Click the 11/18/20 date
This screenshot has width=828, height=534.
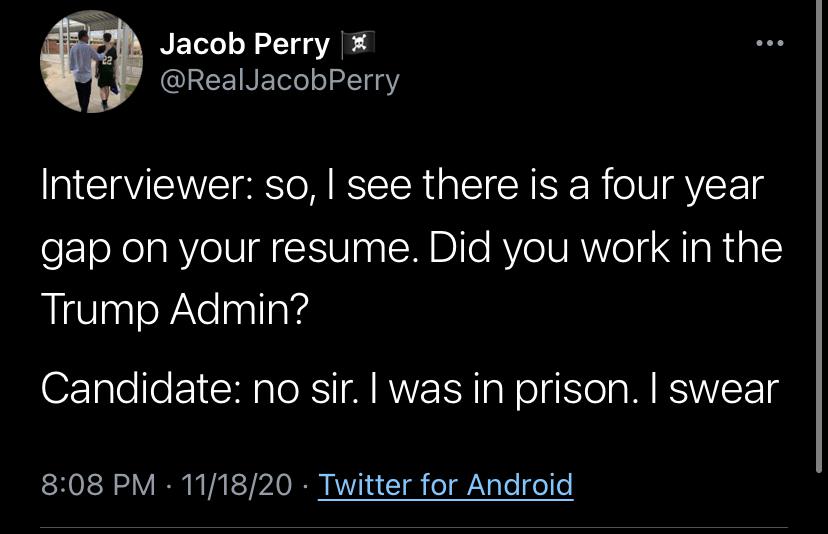236,485
